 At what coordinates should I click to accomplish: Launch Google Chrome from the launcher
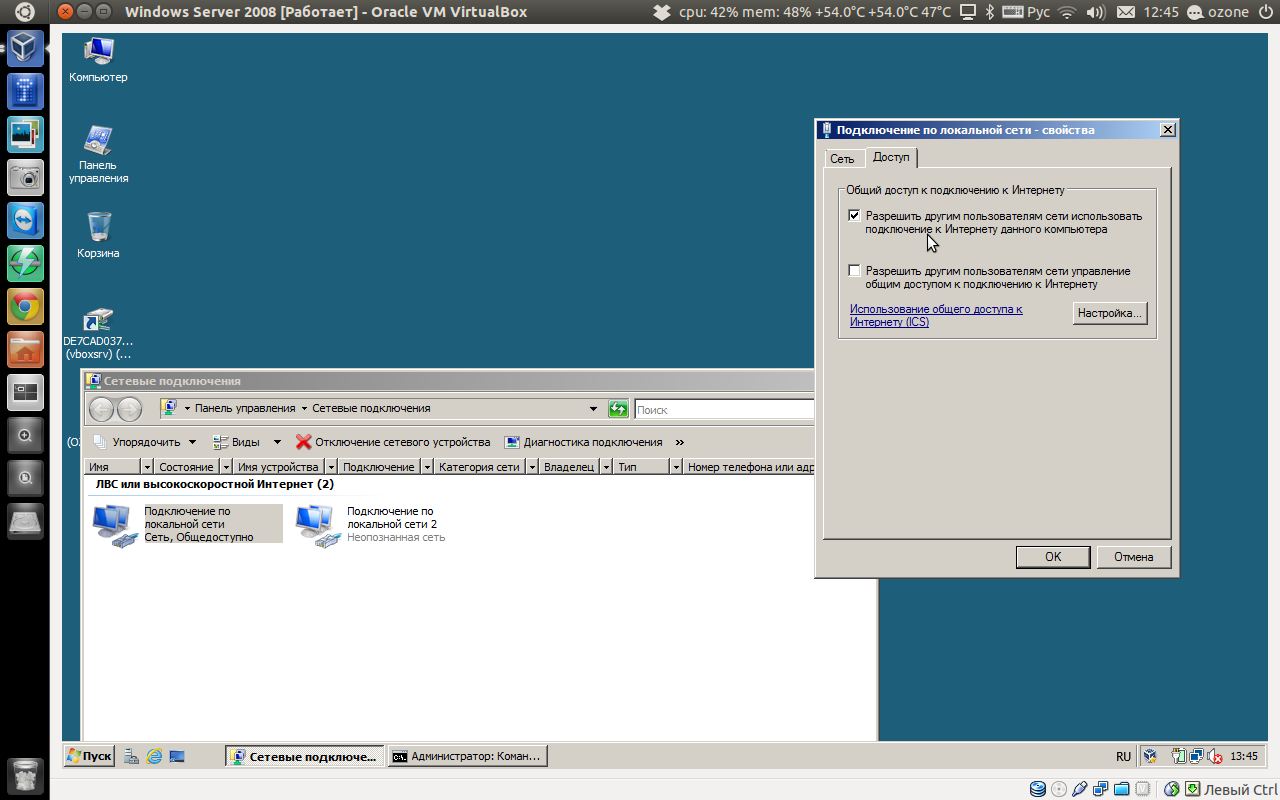click(25, 306)
